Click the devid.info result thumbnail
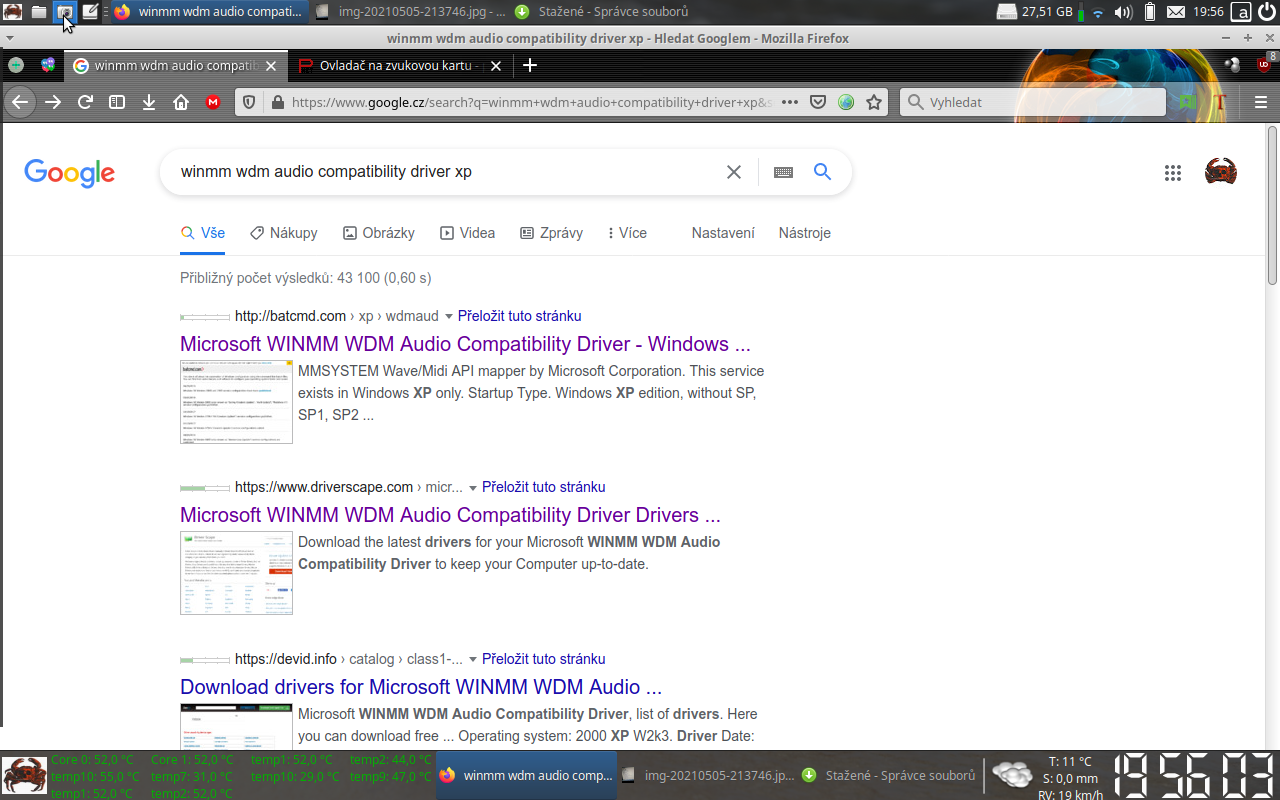Viewport: 1280px width, 800px height. click(236, 726)
